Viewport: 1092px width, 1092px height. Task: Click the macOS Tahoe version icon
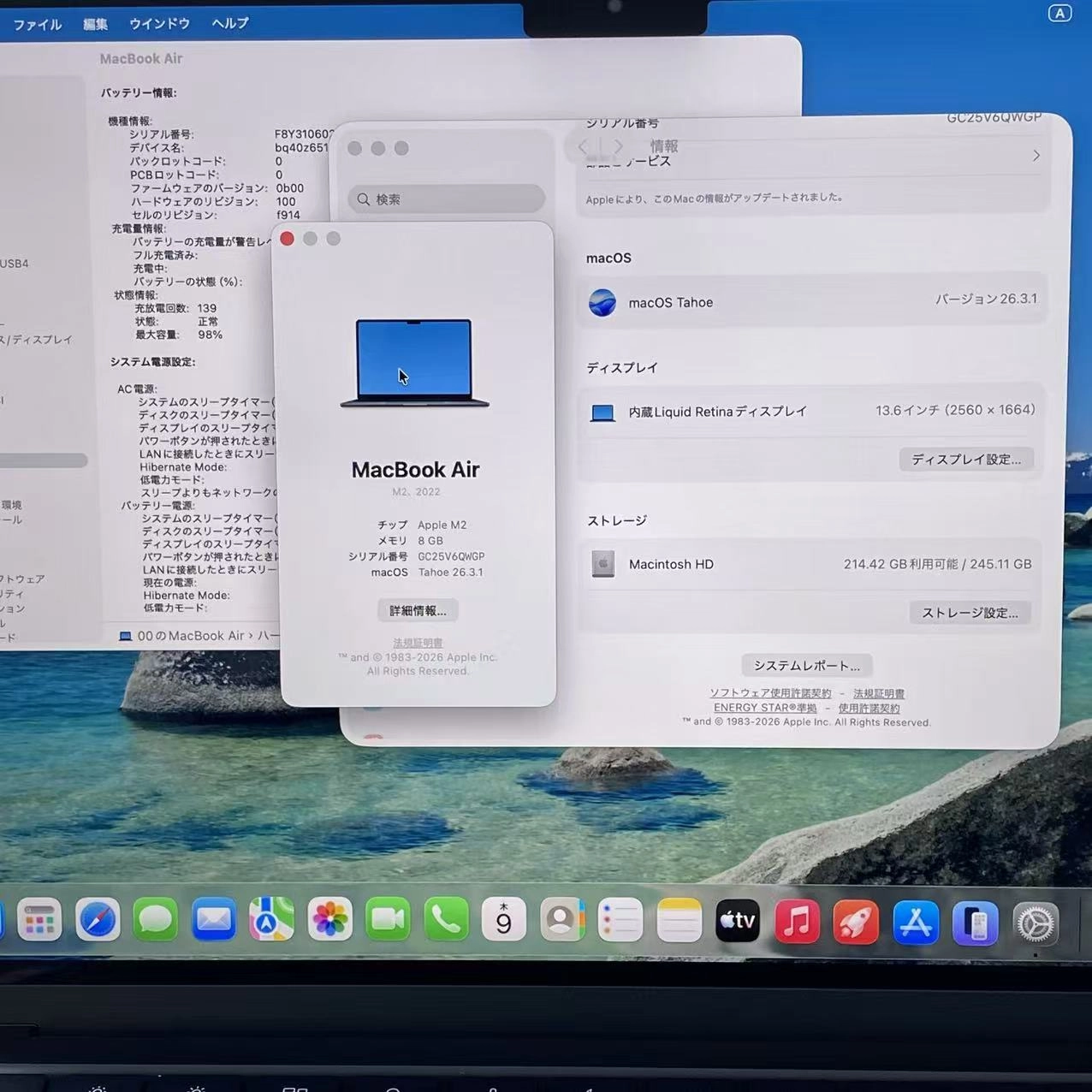pos(602,302)
